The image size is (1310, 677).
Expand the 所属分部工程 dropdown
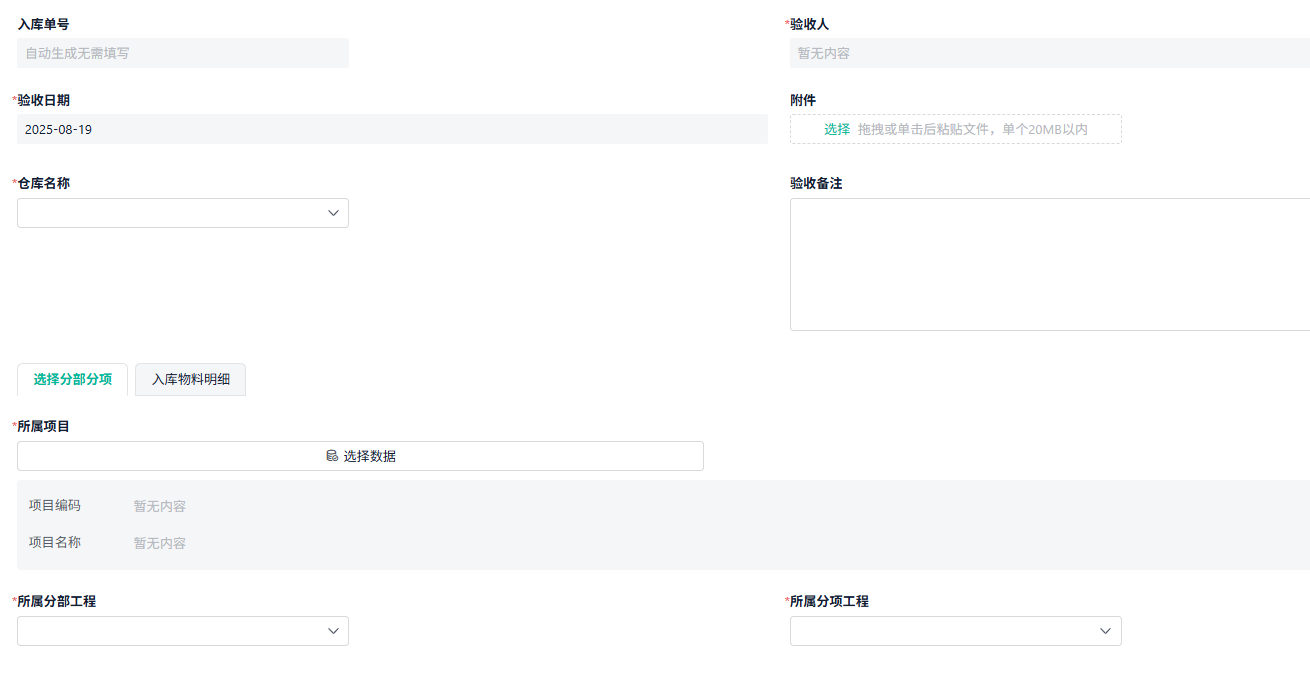tap(183, 631)
